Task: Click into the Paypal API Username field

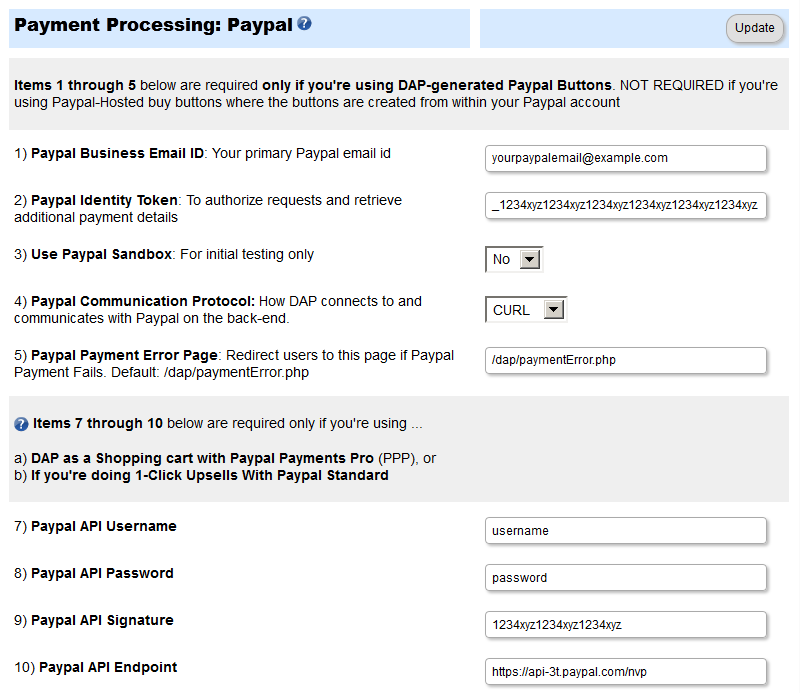Action: [625, 531]
